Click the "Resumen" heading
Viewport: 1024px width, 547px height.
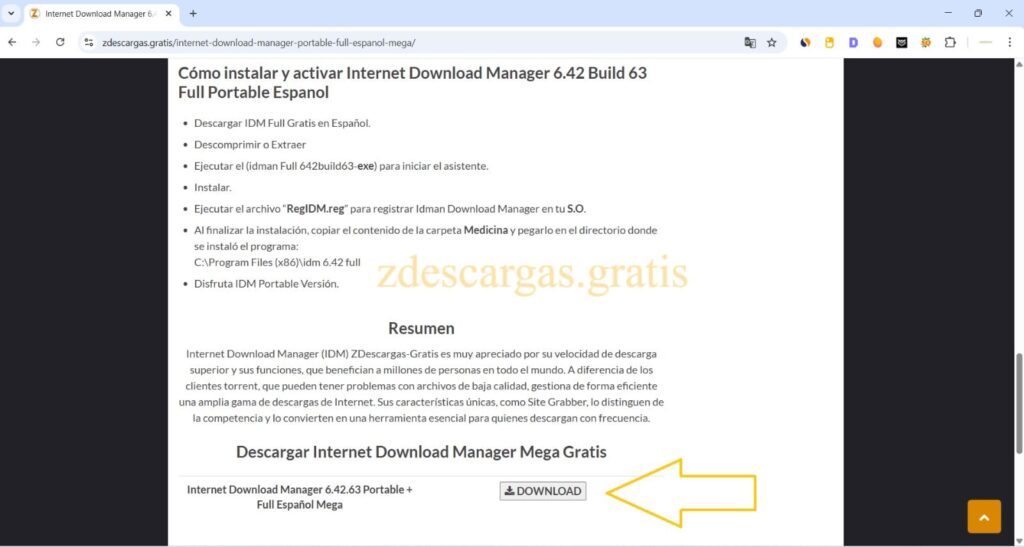(421, 328)
